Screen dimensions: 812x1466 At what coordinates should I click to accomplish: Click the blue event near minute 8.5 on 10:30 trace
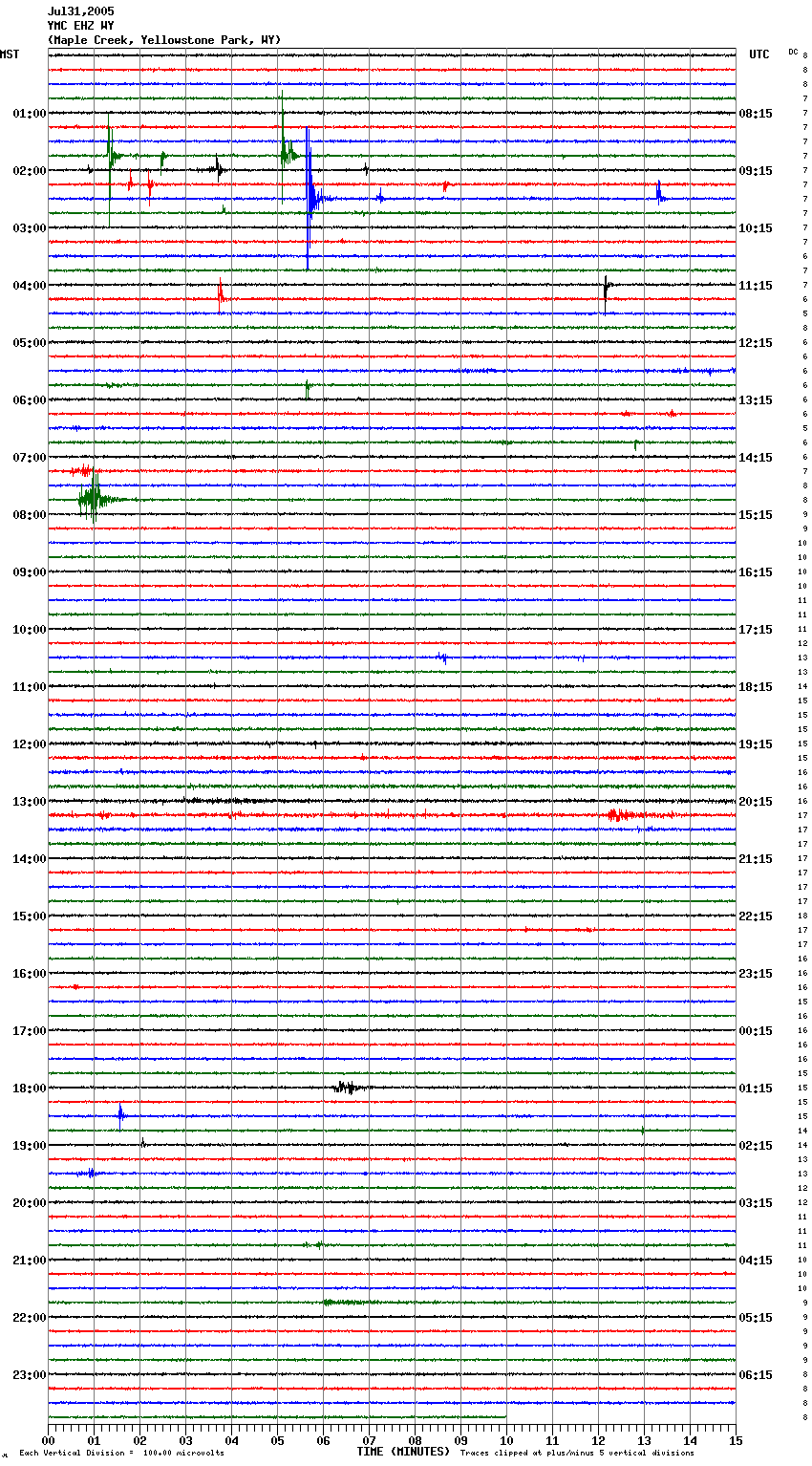pyautogui.click(x=441, y=658)
